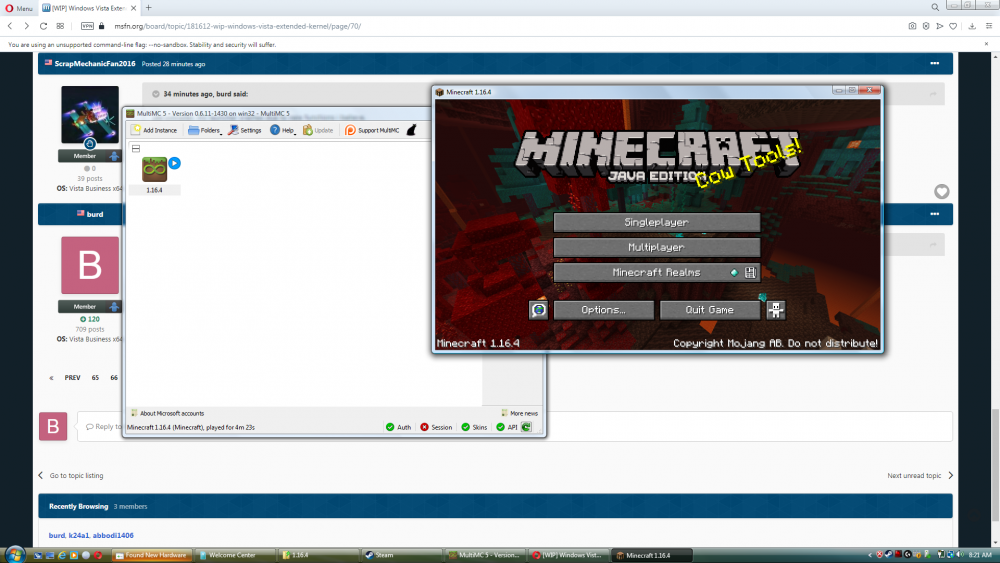The image size is (1000, 563).
Task: Click the site security padlock icon
Action: (101, 26)
